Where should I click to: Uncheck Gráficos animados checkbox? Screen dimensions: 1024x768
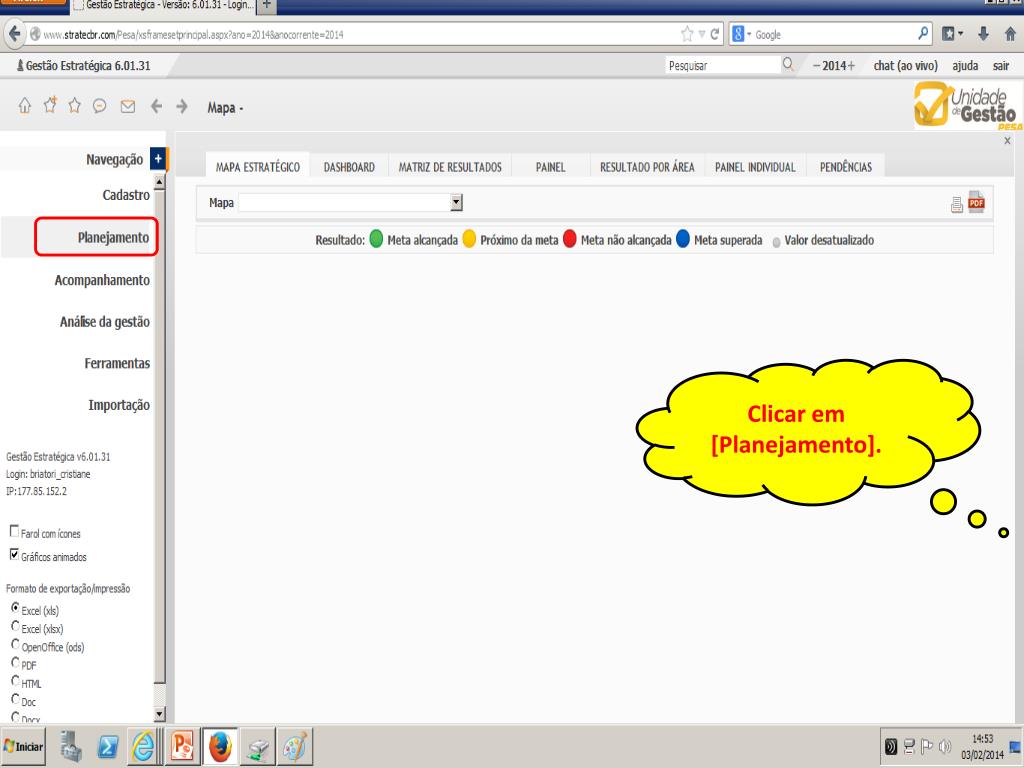(14, 554)
